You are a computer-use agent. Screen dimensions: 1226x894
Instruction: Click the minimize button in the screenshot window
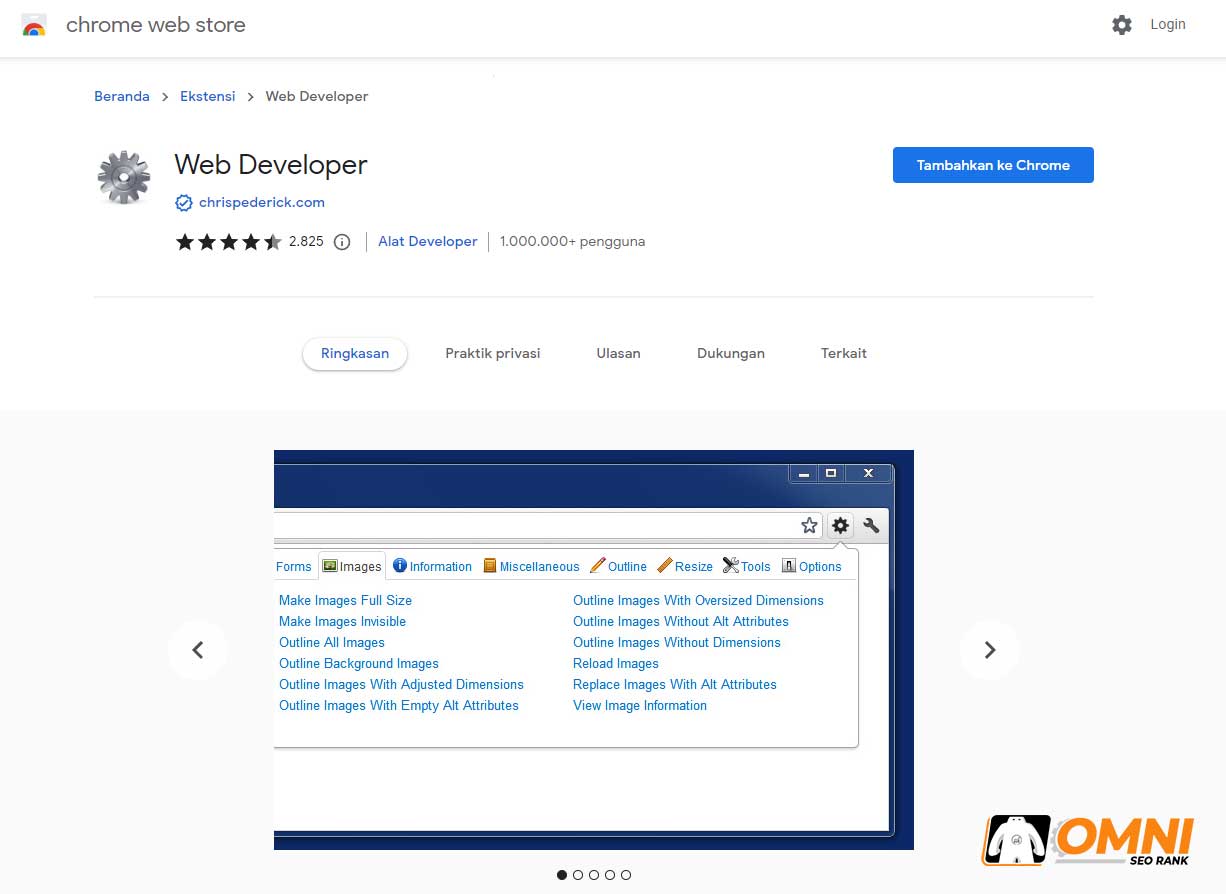(803, 473)
